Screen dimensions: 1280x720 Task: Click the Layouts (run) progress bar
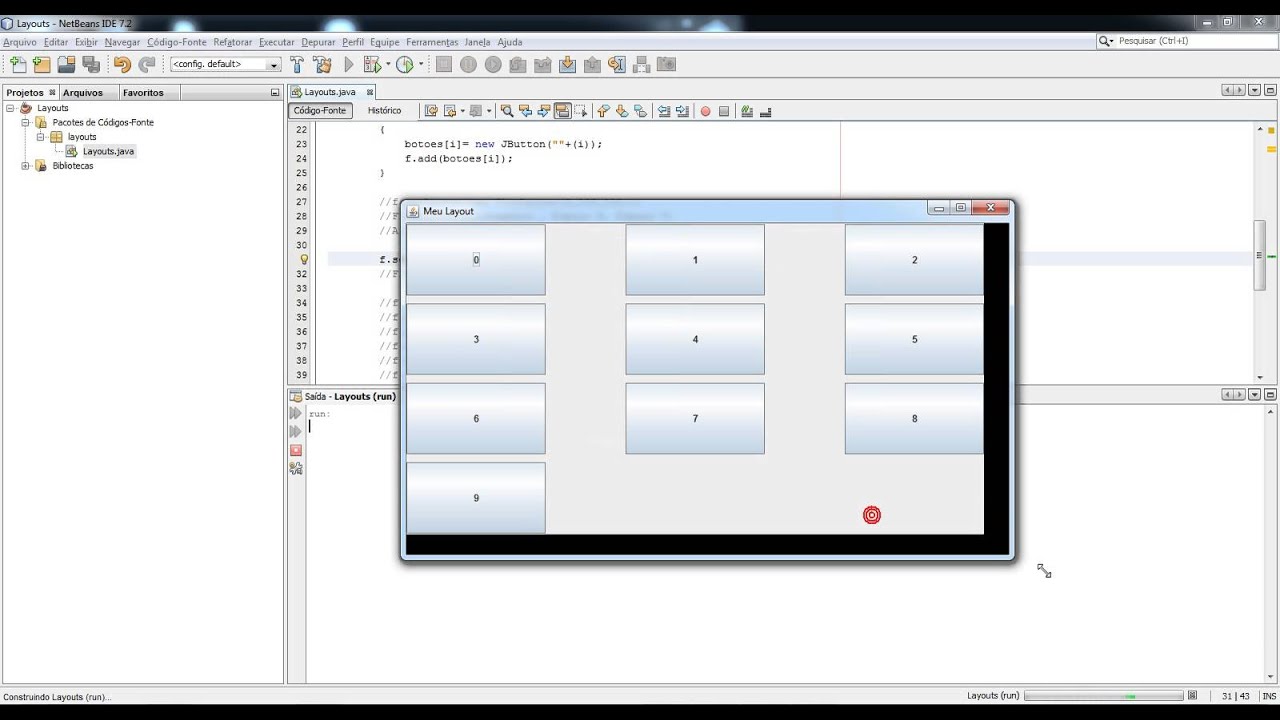1104,696
